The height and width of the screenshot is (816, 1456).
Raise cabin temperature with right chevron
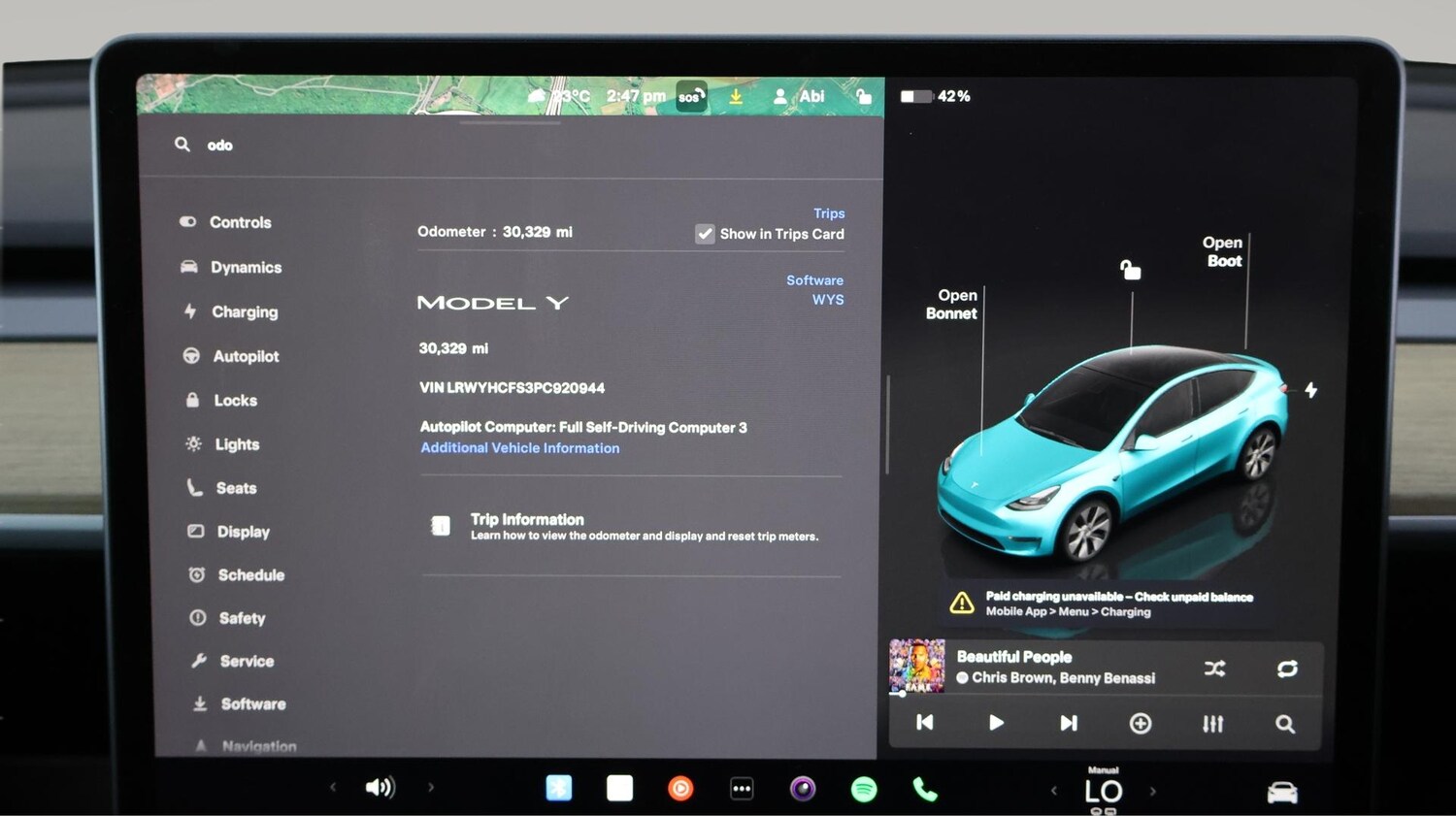1153,791
